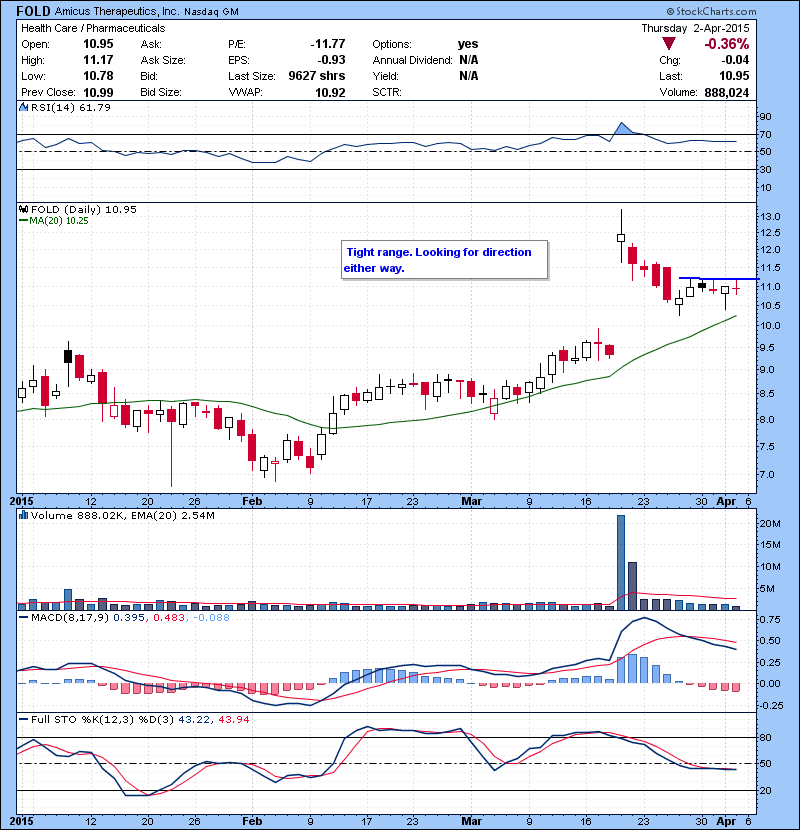Click the Health Care / Pharmaceuticals sector text
The width and height of the screenshot is (800, 830).
pyautogui.click(x=93, y=28)
